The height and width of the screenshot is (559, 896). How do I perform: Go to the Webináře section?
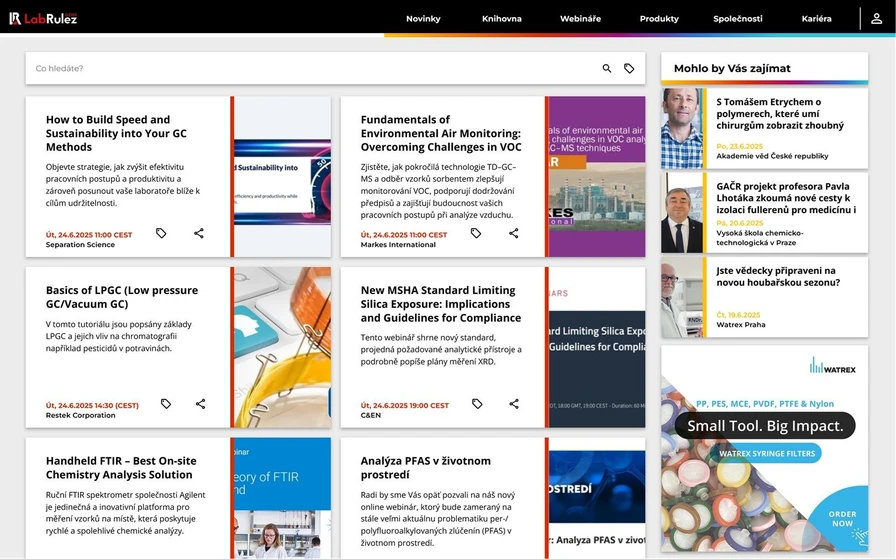pyautogui.click(x=581, y=19)
